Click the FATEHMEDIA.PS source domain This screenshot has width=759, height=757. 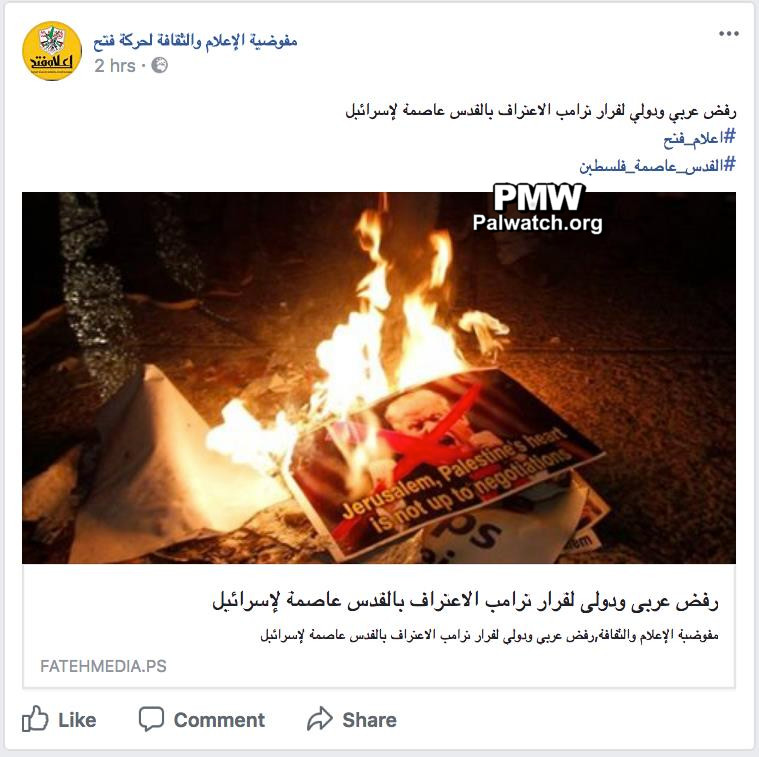coord(103,666)
